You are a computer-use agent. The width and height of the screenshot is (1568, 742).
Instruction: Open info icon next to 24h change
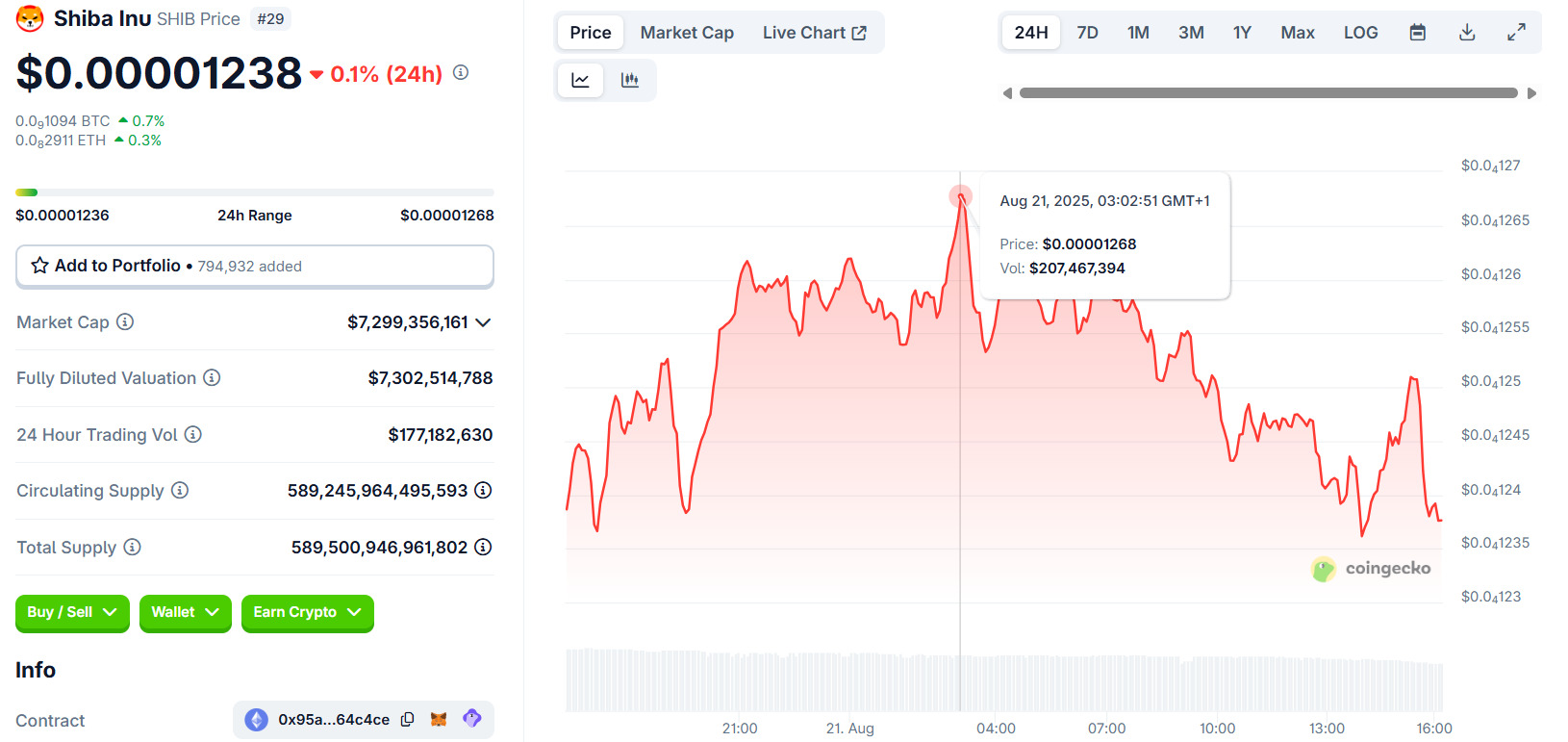[x=461, y=72]
